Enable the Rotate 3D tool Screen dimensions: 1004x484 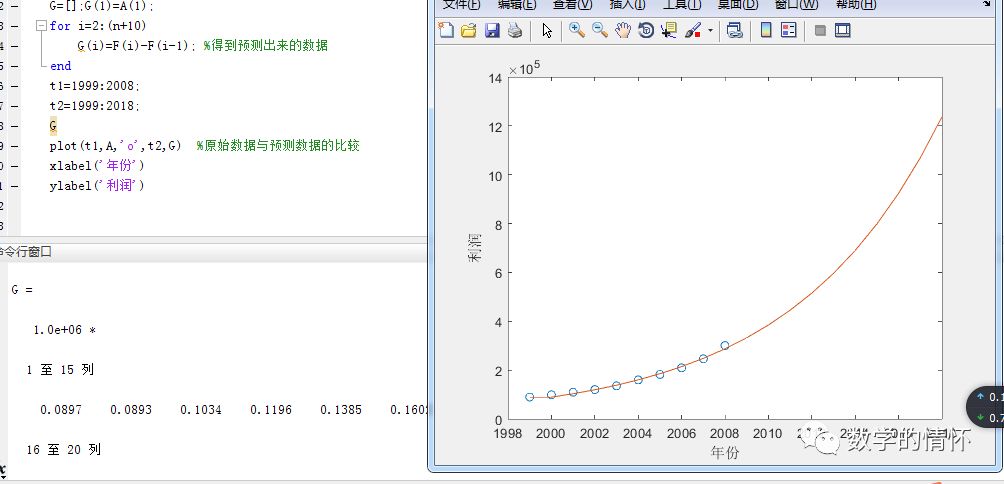tap(646, 31)
